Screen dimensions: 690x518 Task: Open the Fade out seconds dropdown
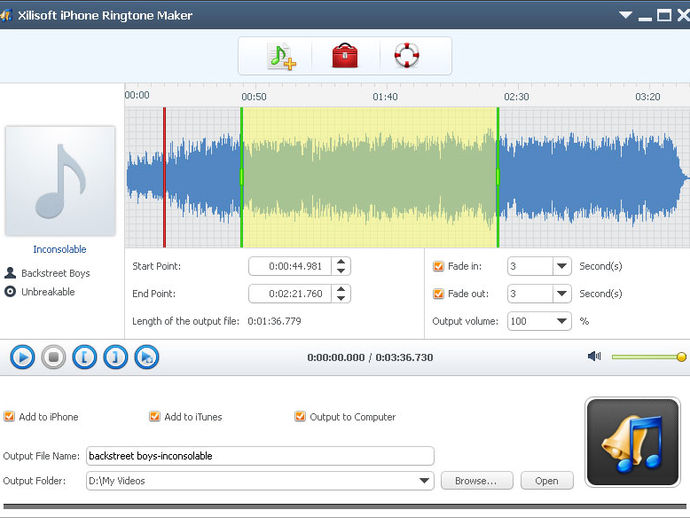click(x=562, y=294)
